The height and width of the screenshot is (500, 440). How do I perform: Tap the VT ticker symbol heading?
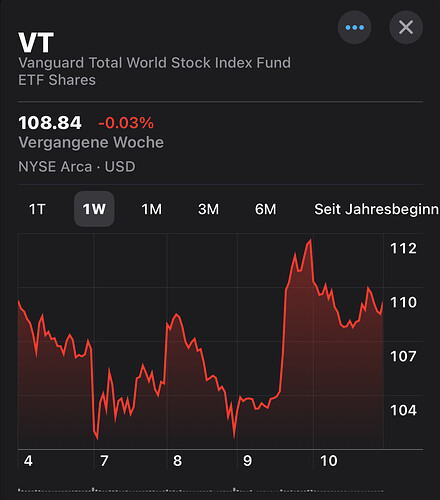click(36, 43)
